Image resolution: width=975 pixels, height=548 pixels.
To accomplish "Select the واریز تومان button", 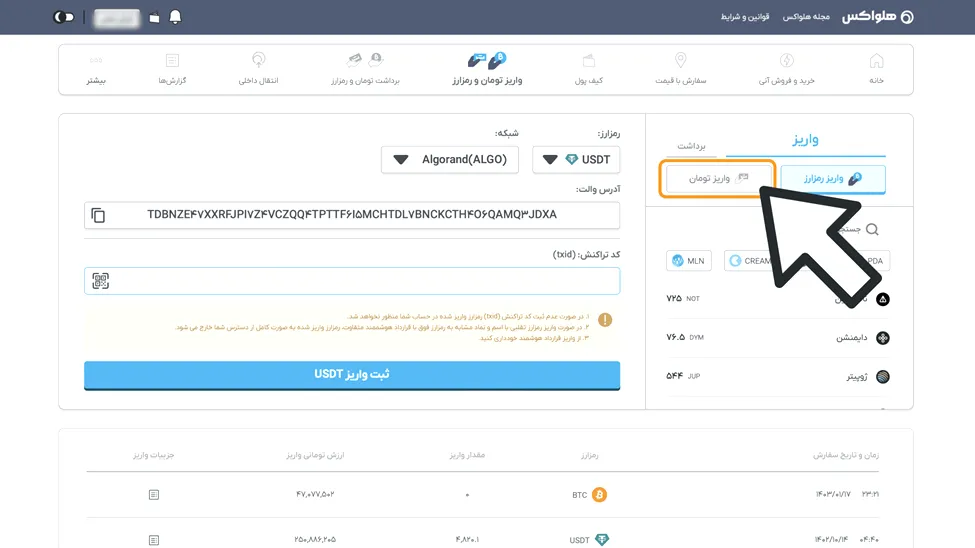I will click(718, 179).
